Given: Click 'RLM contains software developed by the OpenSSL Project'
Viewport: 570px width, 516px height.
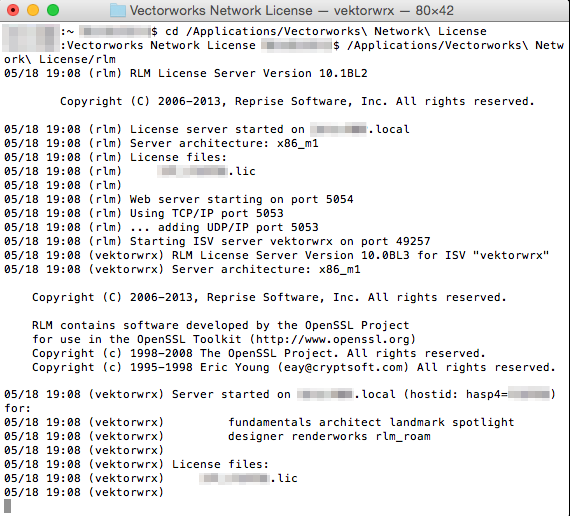Looking at the screenshot, I should pyautogui.click(x=221, y=325).
